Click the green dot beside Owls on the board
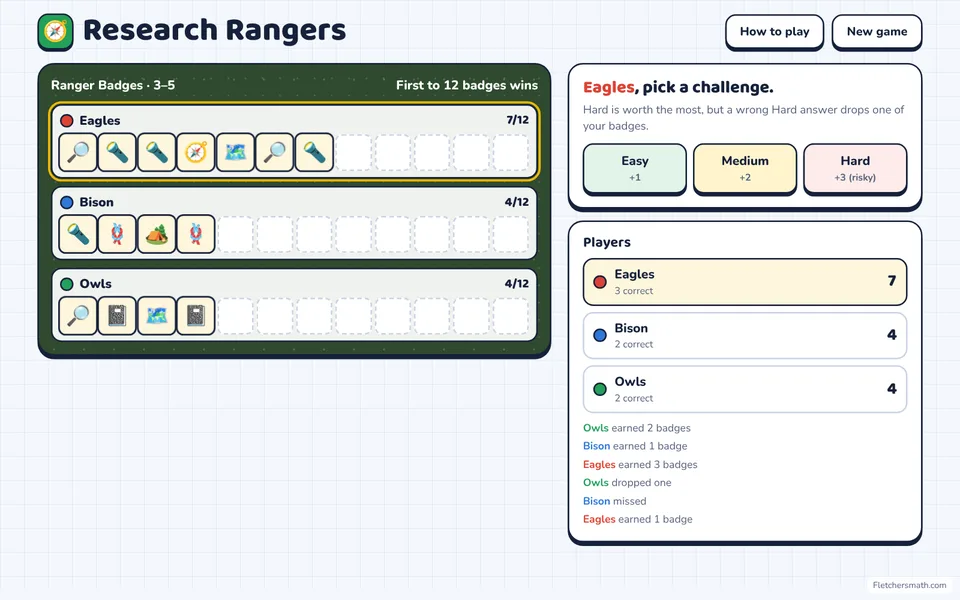The height and width of the screenshot is (600, 960). [67, 284]
